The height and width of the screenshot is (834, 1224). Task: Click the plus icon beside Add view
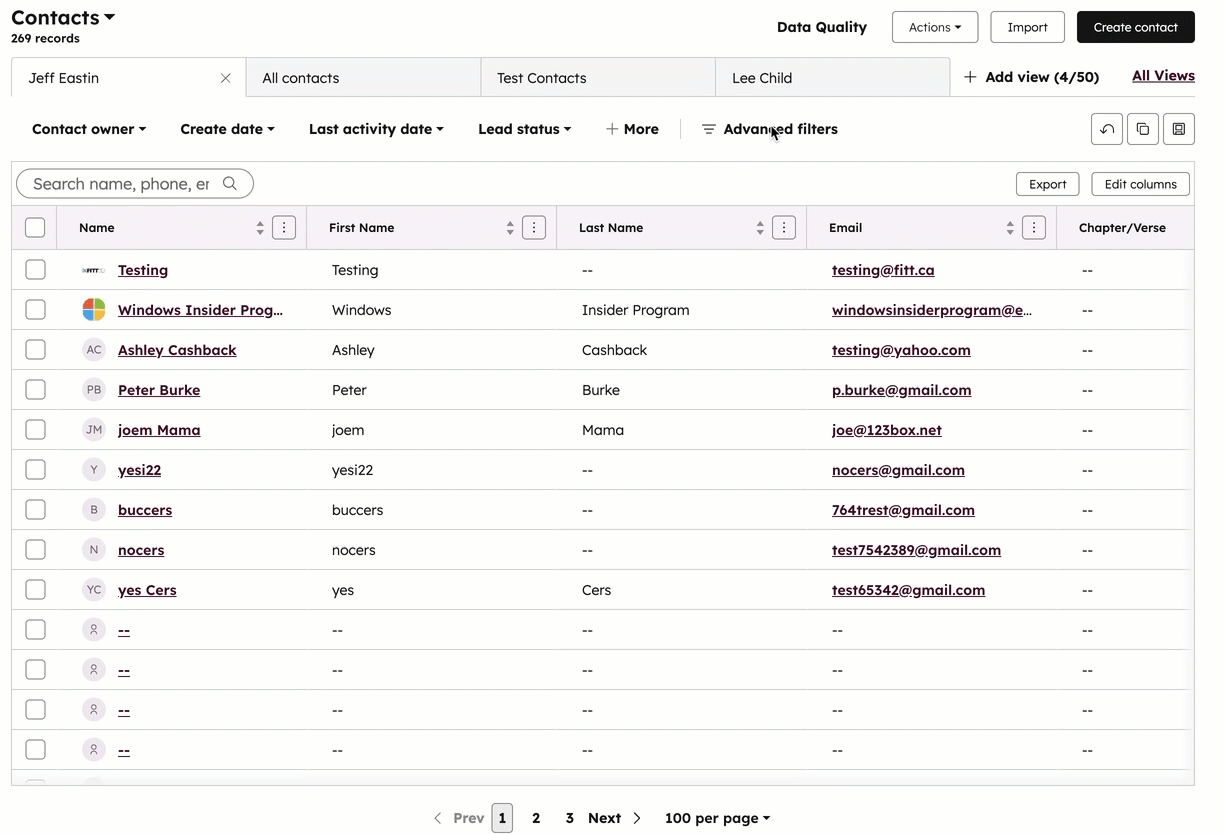click(x=970, y=77)
